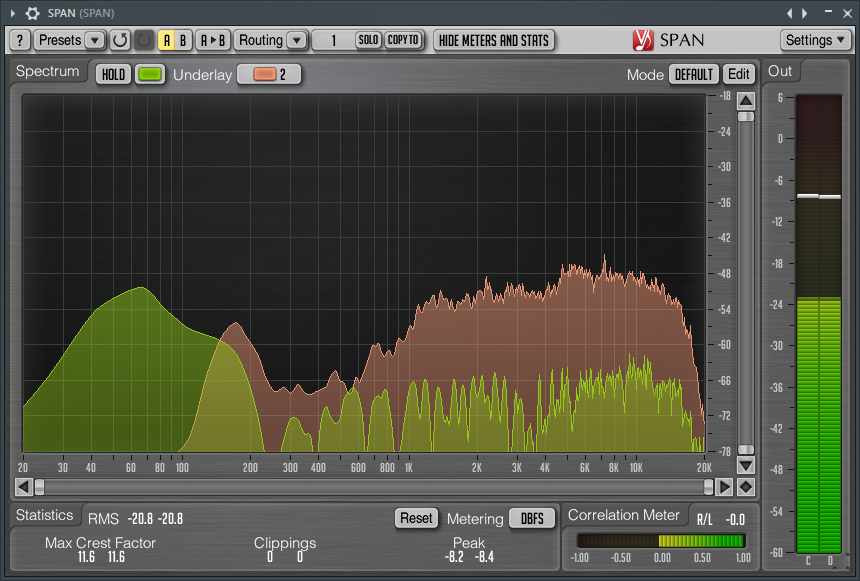Click the mode Edit button
The width and height of the screenshot is (860, 581).
739,74
